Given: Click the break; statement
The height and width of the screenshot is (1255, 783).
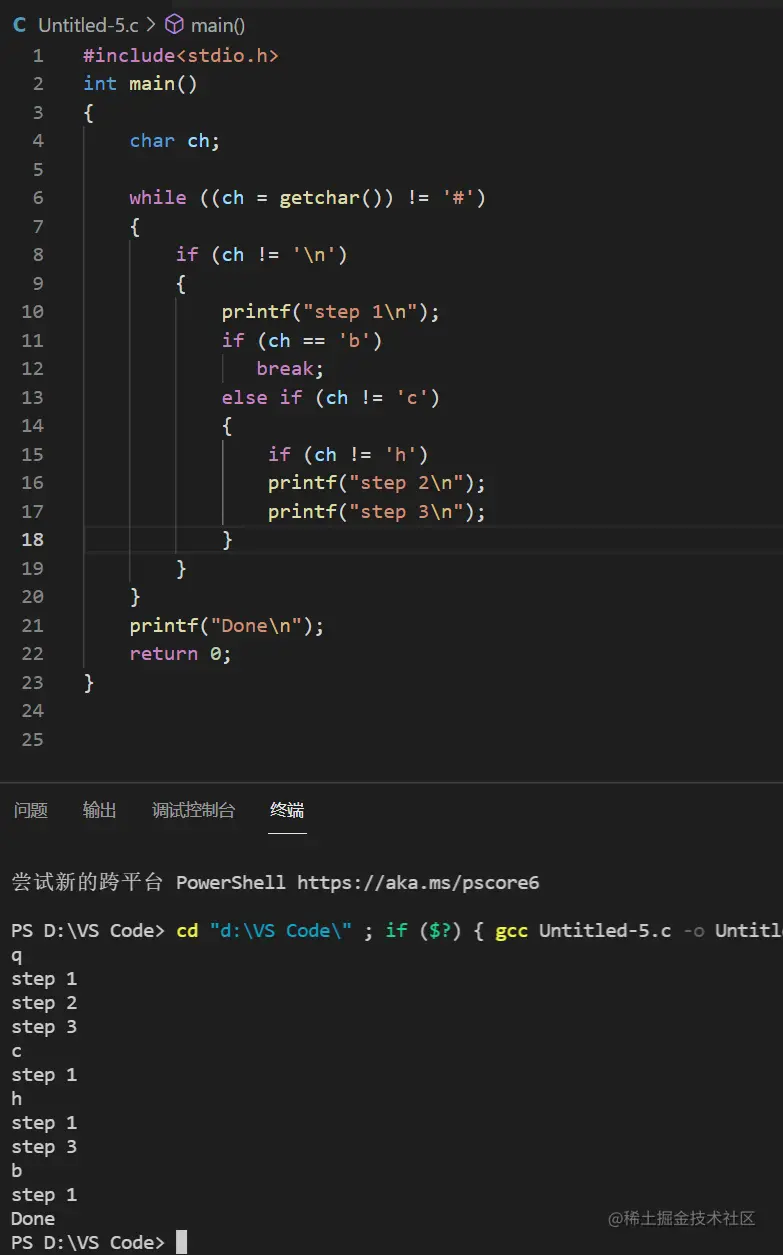Looking at the screenshot, I should pyautogui.click(x=290, y=369).
